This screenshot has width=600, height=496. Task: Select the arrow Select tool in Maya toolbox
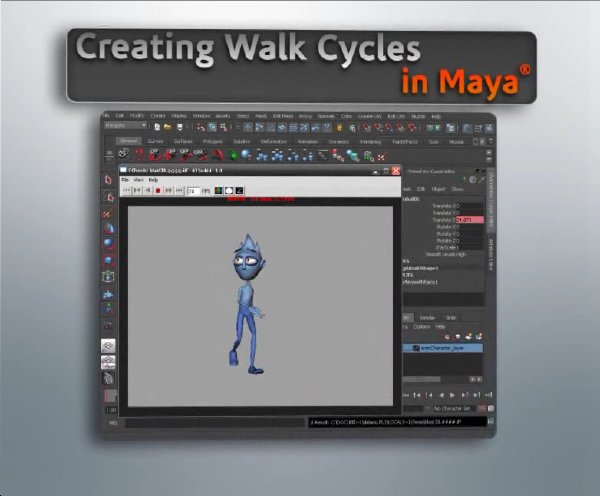pyautogui.click(x=108, y=179)
